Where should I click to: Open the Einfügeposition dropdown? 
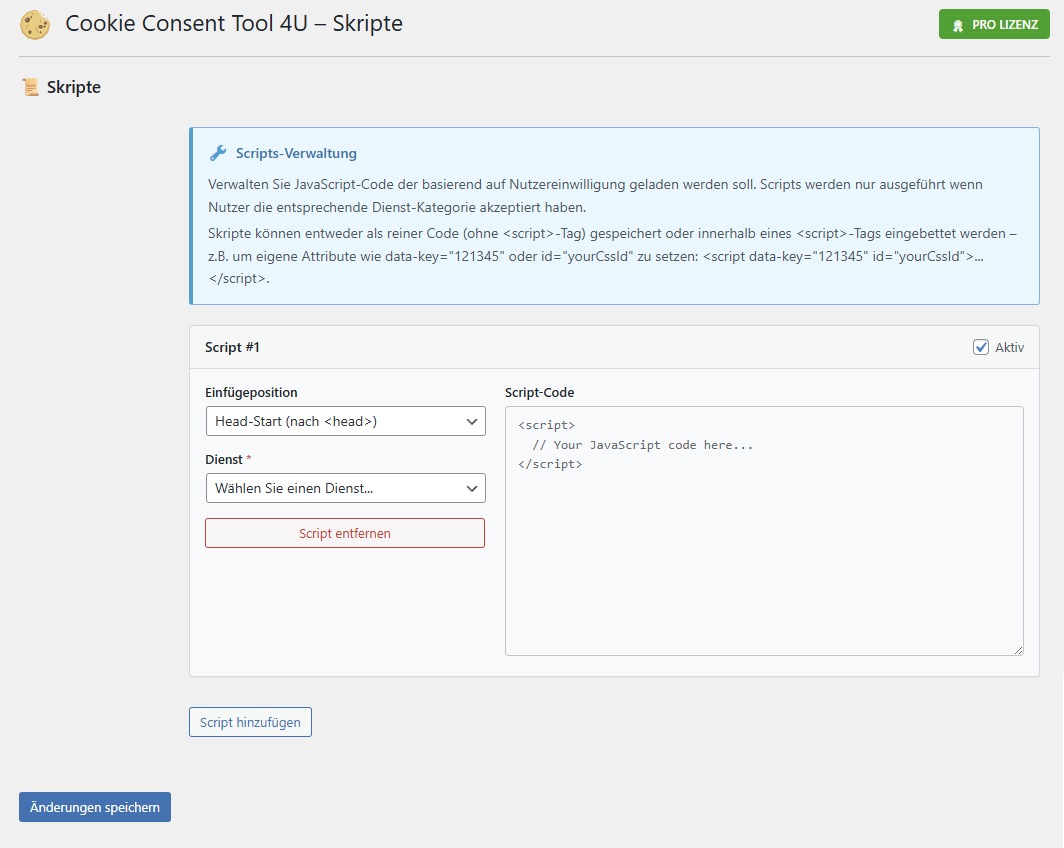[344, 421]
